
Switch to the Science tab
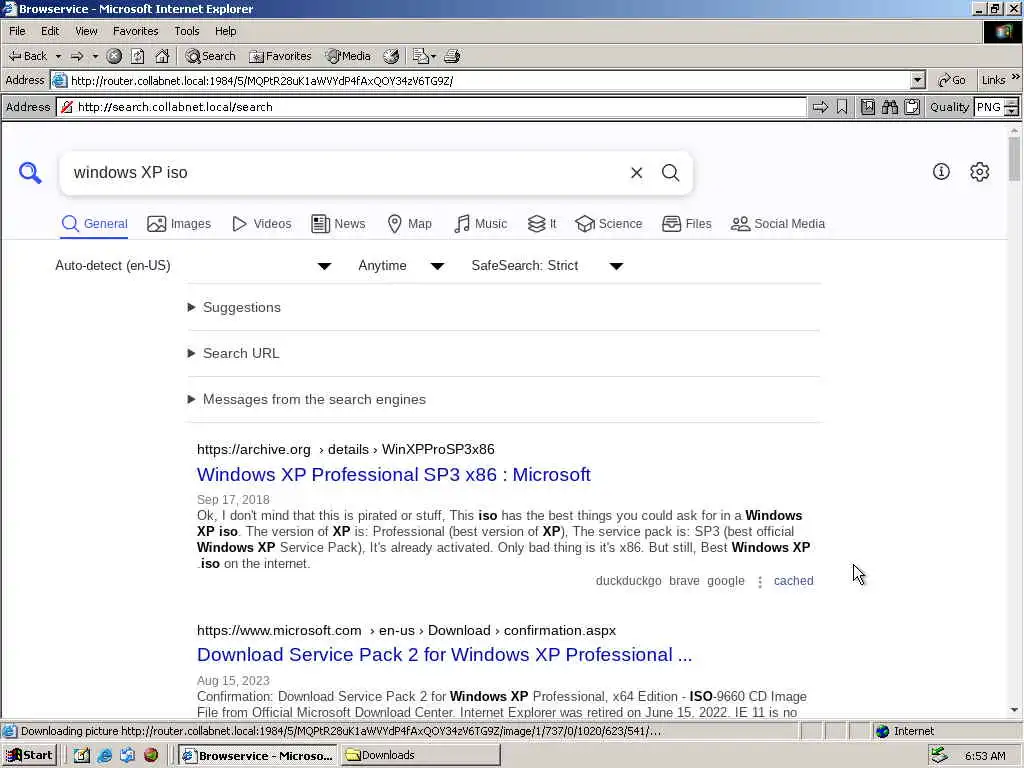click(x=609, y=224)
